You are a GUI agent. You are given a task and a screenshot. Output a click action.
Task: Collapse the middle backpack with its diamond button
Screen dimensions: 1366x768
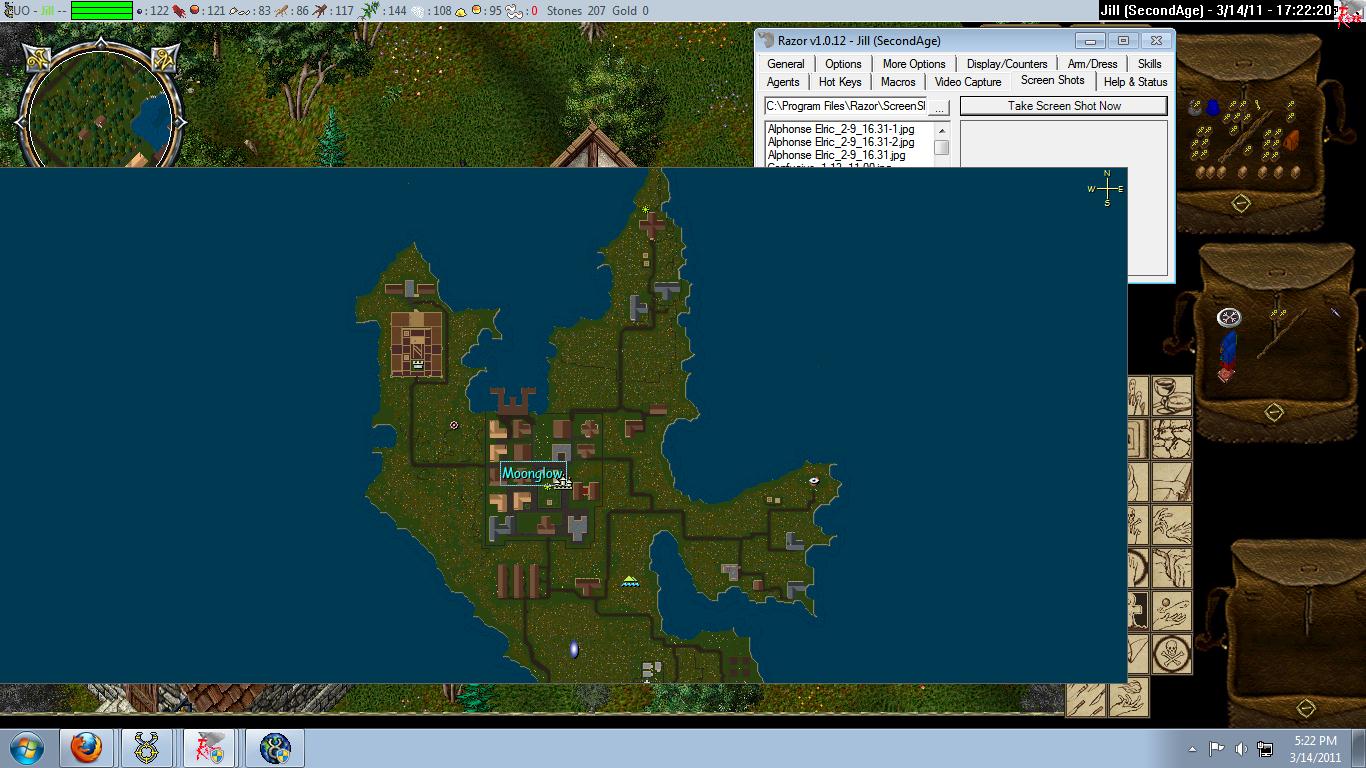tap(1273, 412)
